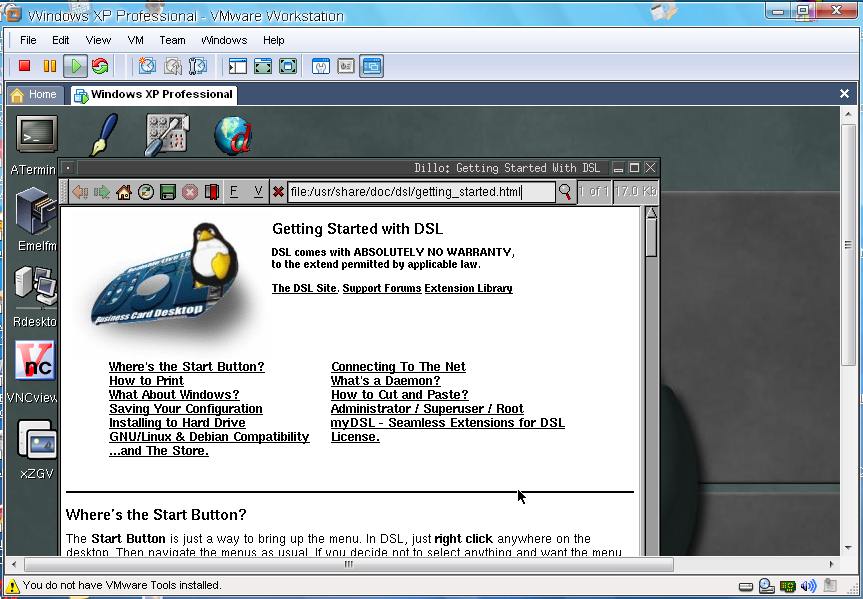Open Dillo's bookmarks book icon
Viewport: 863px width, 599px height.
point(212,192)
